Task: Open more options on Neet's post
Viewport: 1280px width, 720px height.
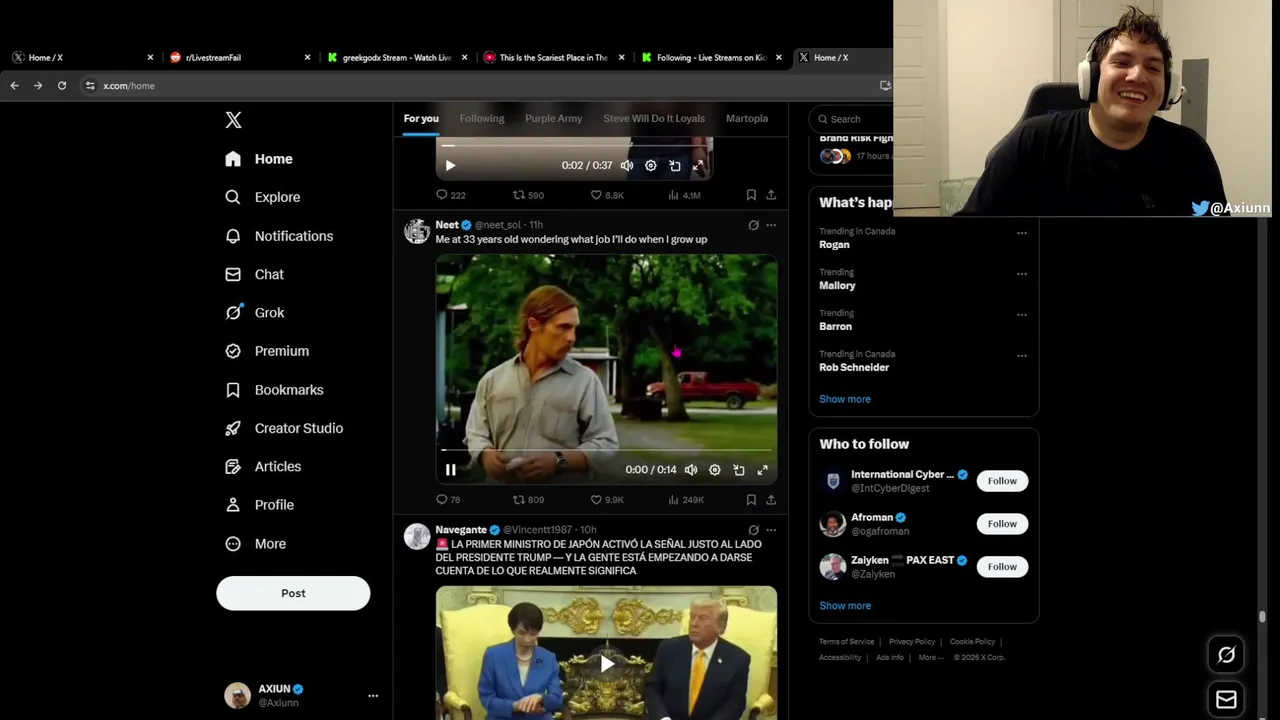Action: (x=771, y=225)
